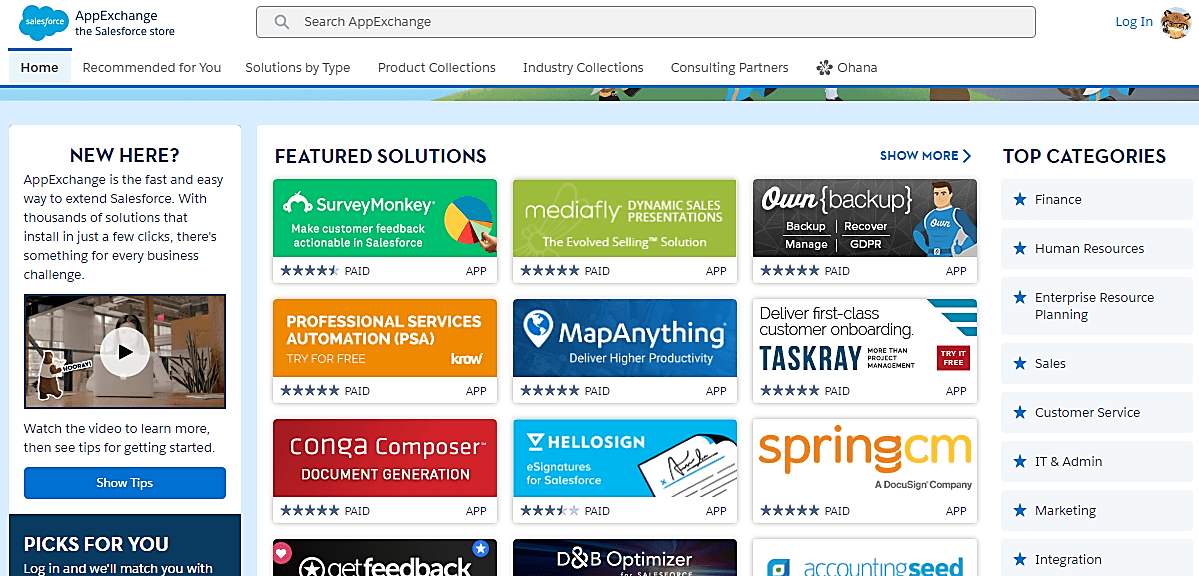This screenshot has height=576, width=1199.
Task: Open Solutions by Type menu
Action: [x=297, y=67]
